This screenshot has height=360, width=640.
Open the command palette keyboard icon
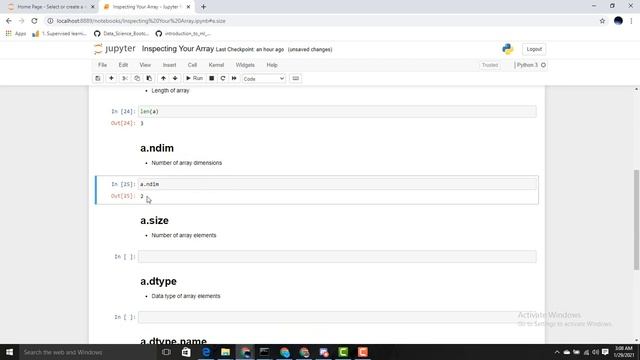pyautogui.click(x=296, y=78)
